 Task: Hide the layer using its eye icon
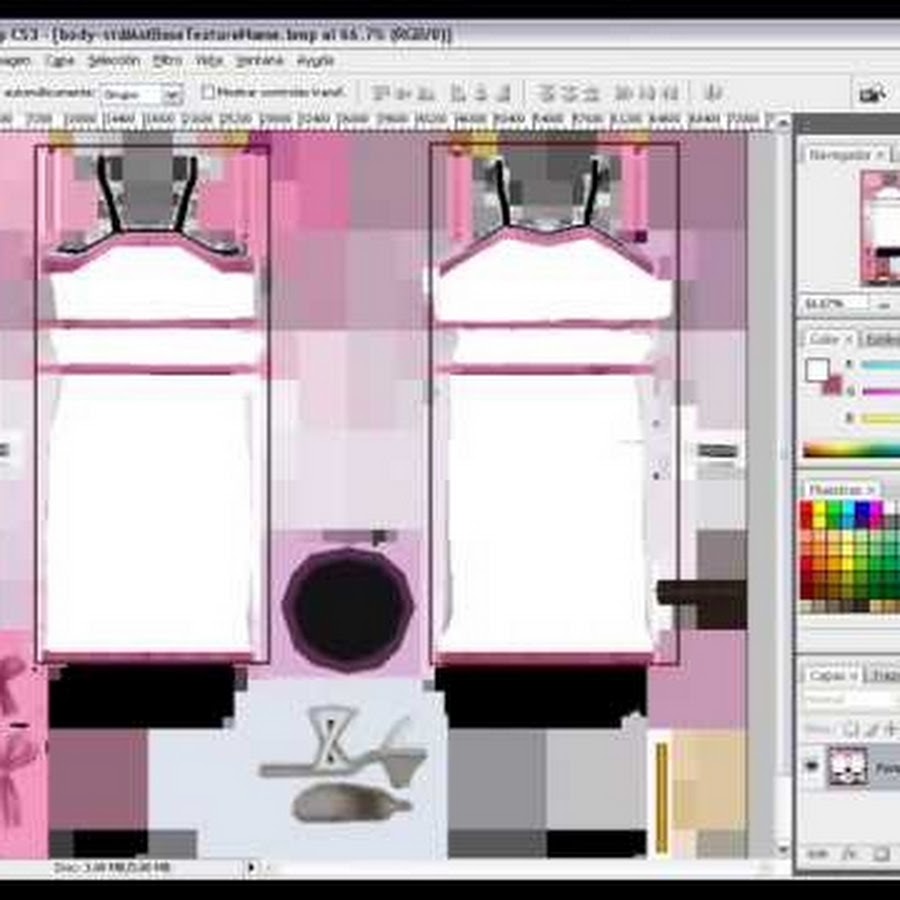tap(812, 768)
